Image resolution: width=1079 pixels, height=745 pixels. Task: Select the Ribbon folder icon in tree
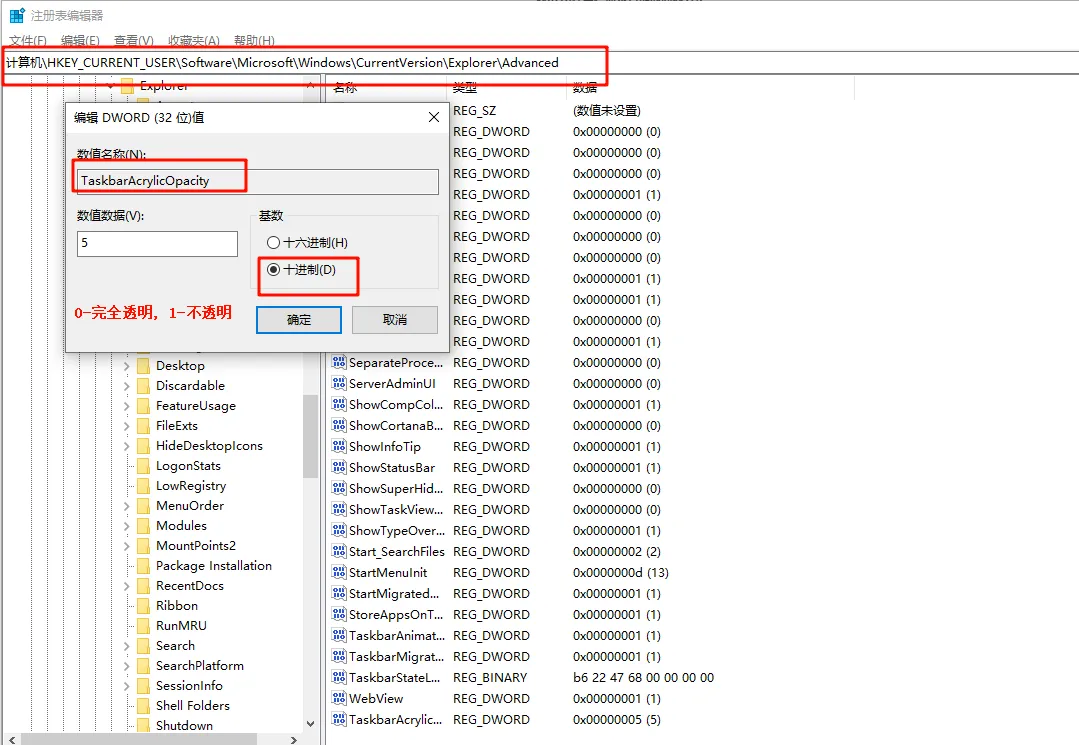point(143,606)
